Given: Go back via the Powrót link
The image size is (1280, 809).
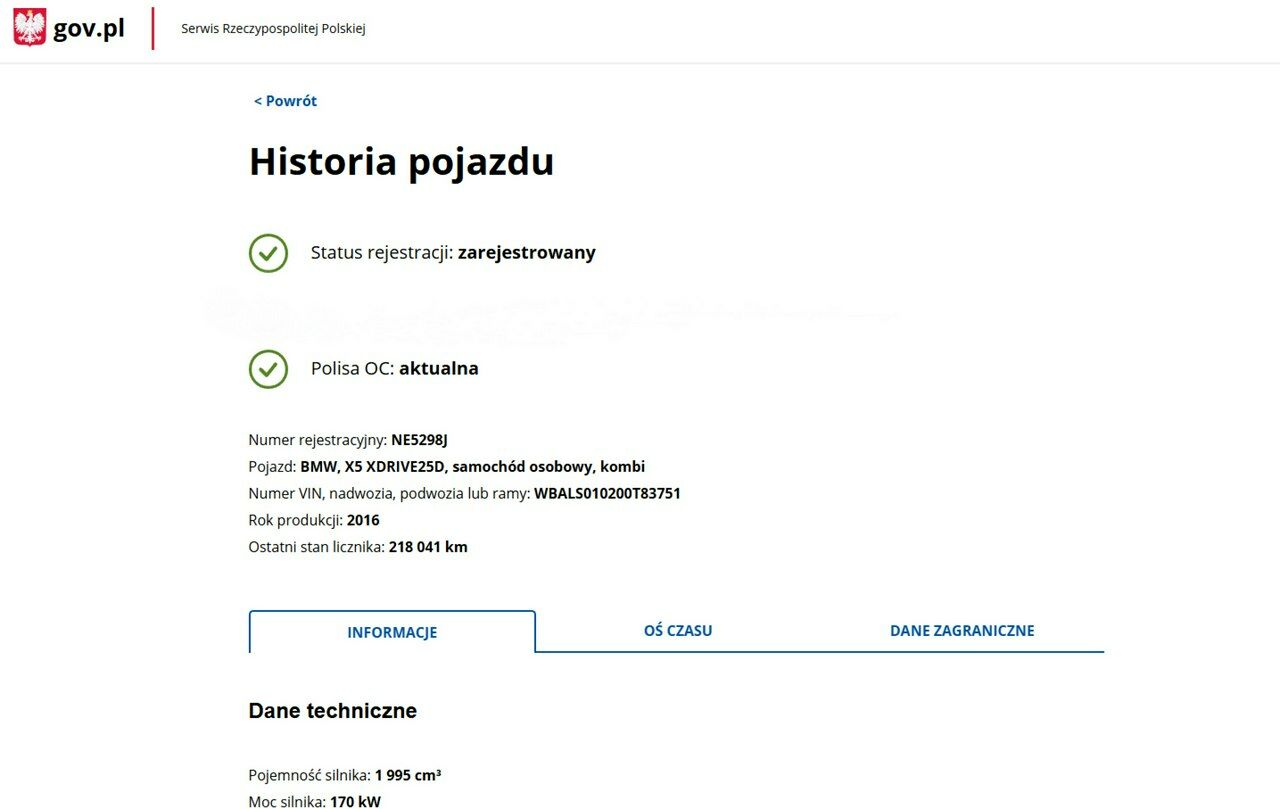Looking at the screenshot, I should [x=285, y=101].
